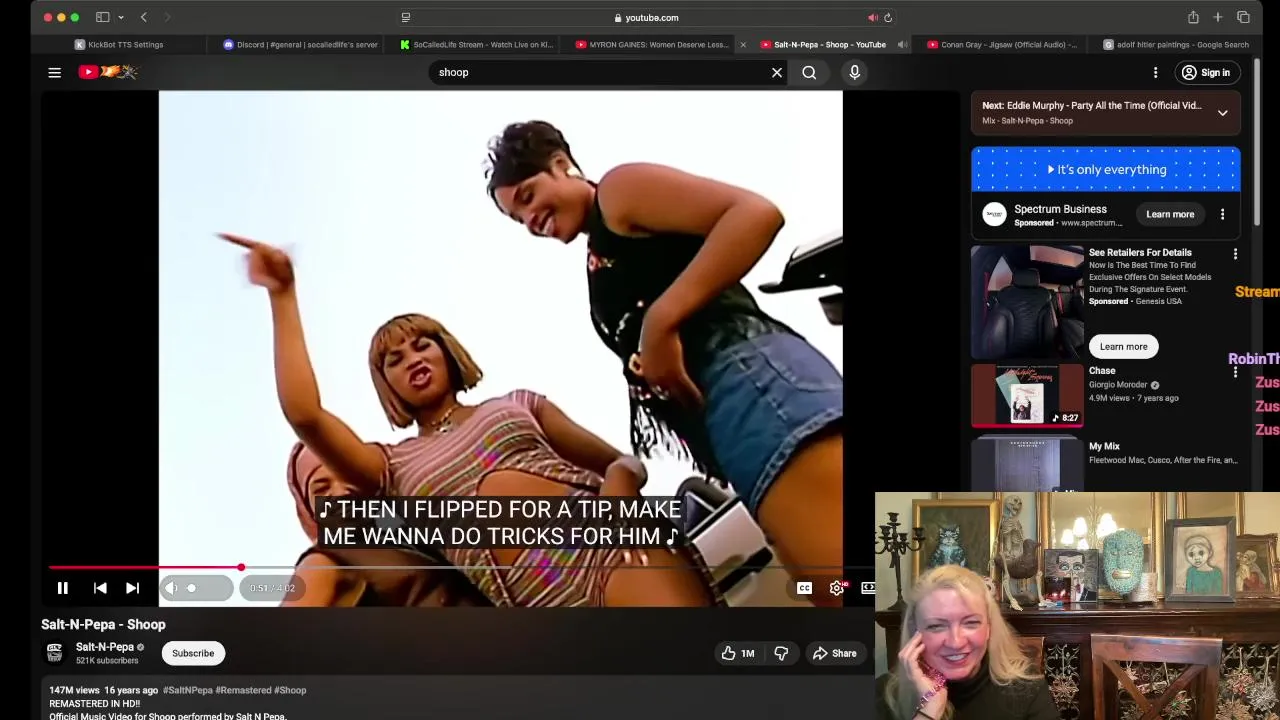Mute the video using the speaker icon
The width and height of the screenshot is (1280, 720).
[x=171, y=588]
